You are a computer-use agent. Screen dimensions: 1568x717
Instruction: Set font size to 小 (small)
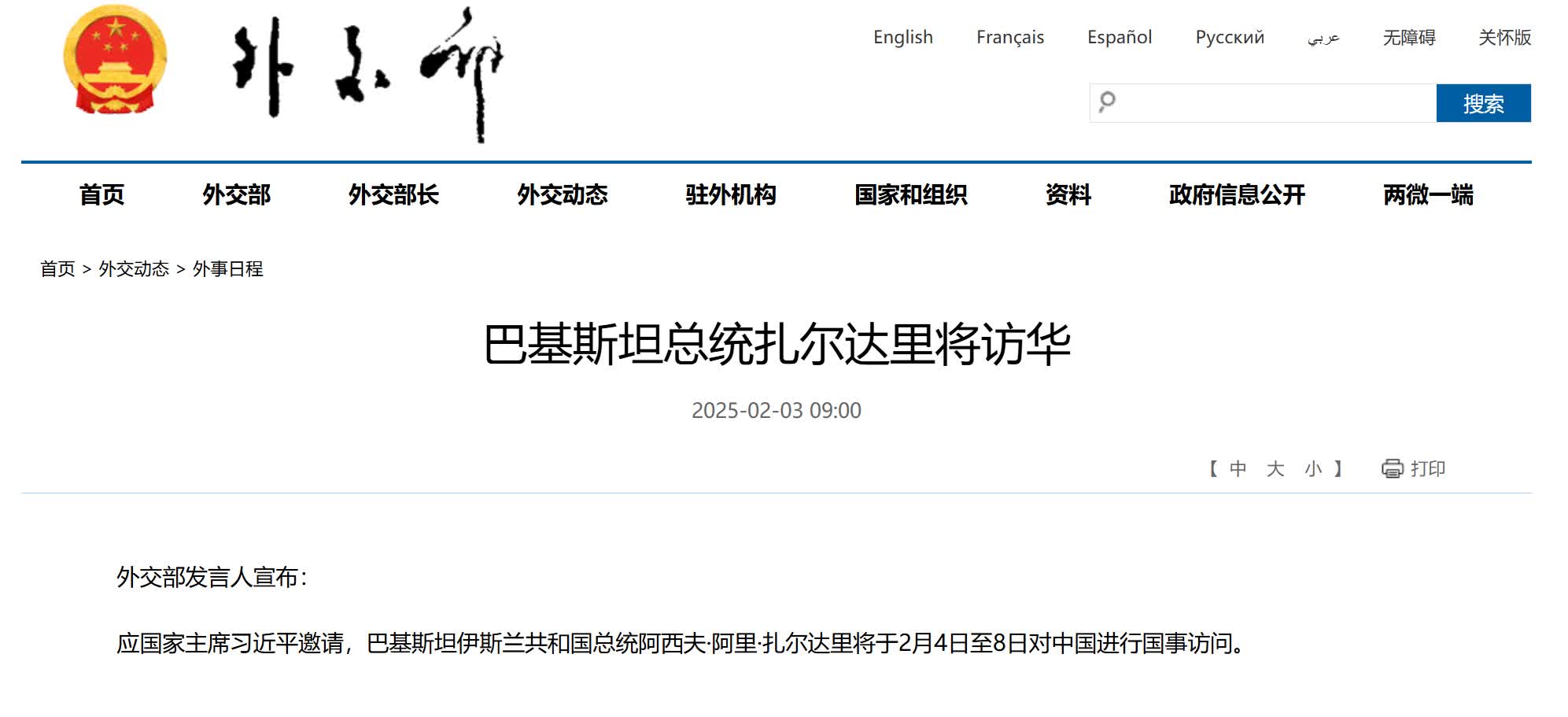[x=1312, y=469]
